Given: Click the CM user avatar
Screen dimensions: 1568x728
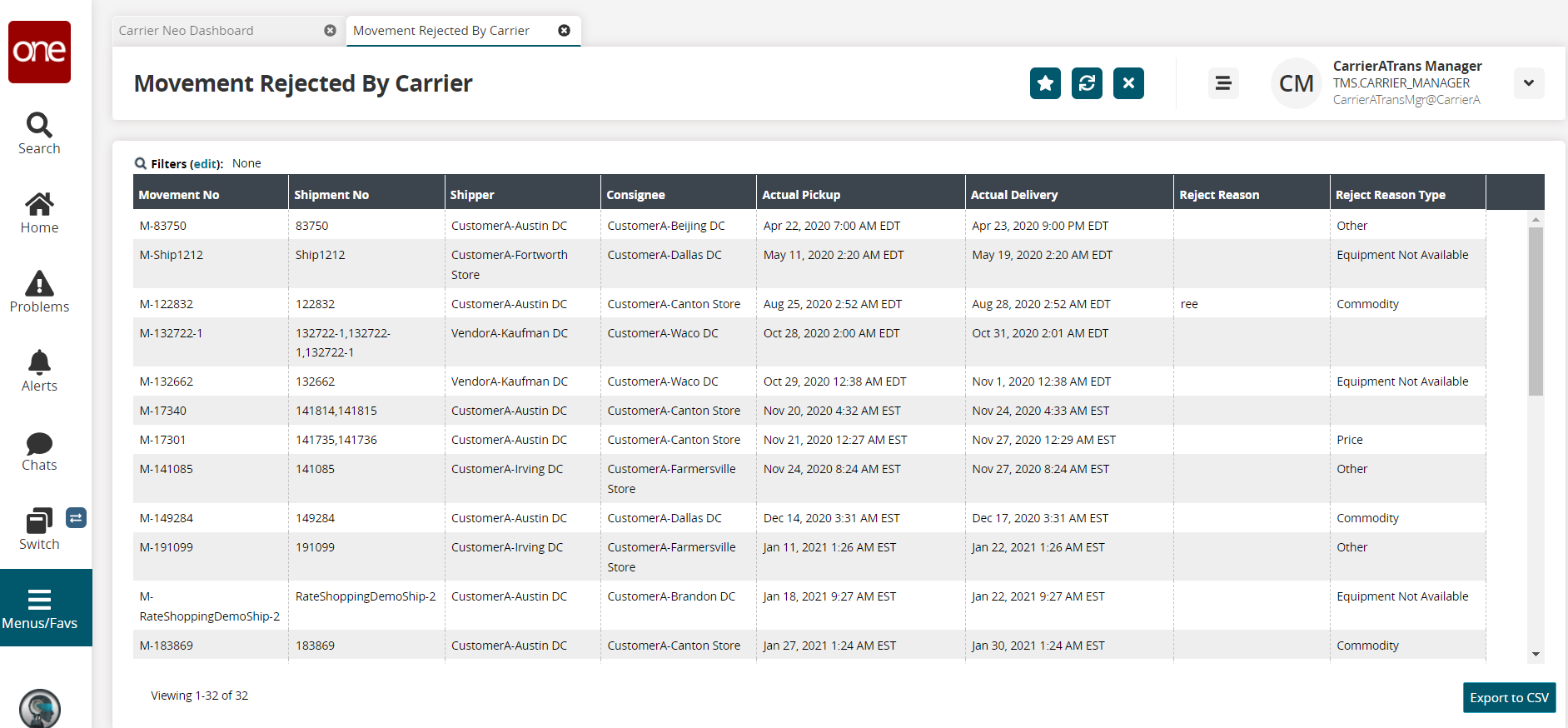Looking at the screenshot, I should [1296, 83].
